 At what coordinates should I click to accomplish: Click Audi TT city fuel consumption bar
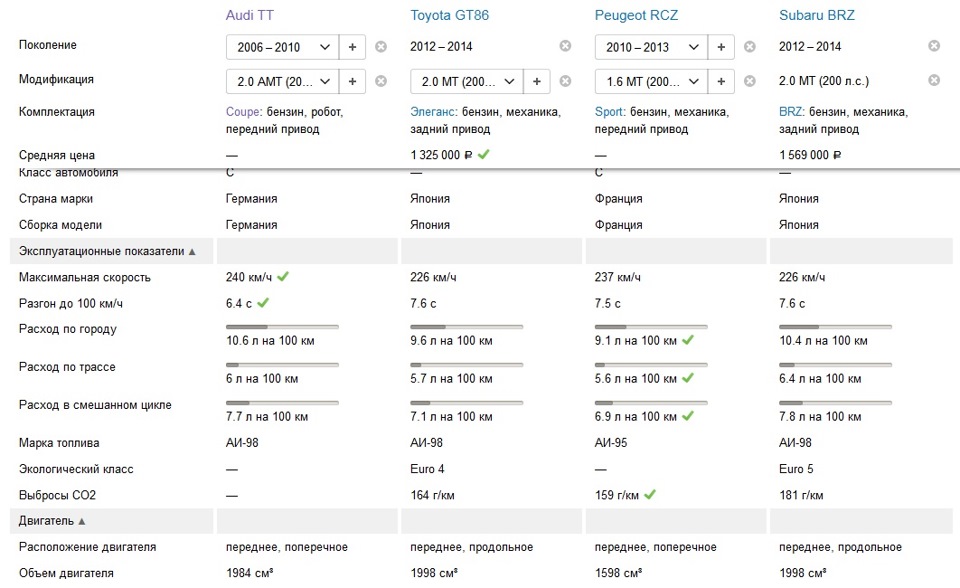282,326
